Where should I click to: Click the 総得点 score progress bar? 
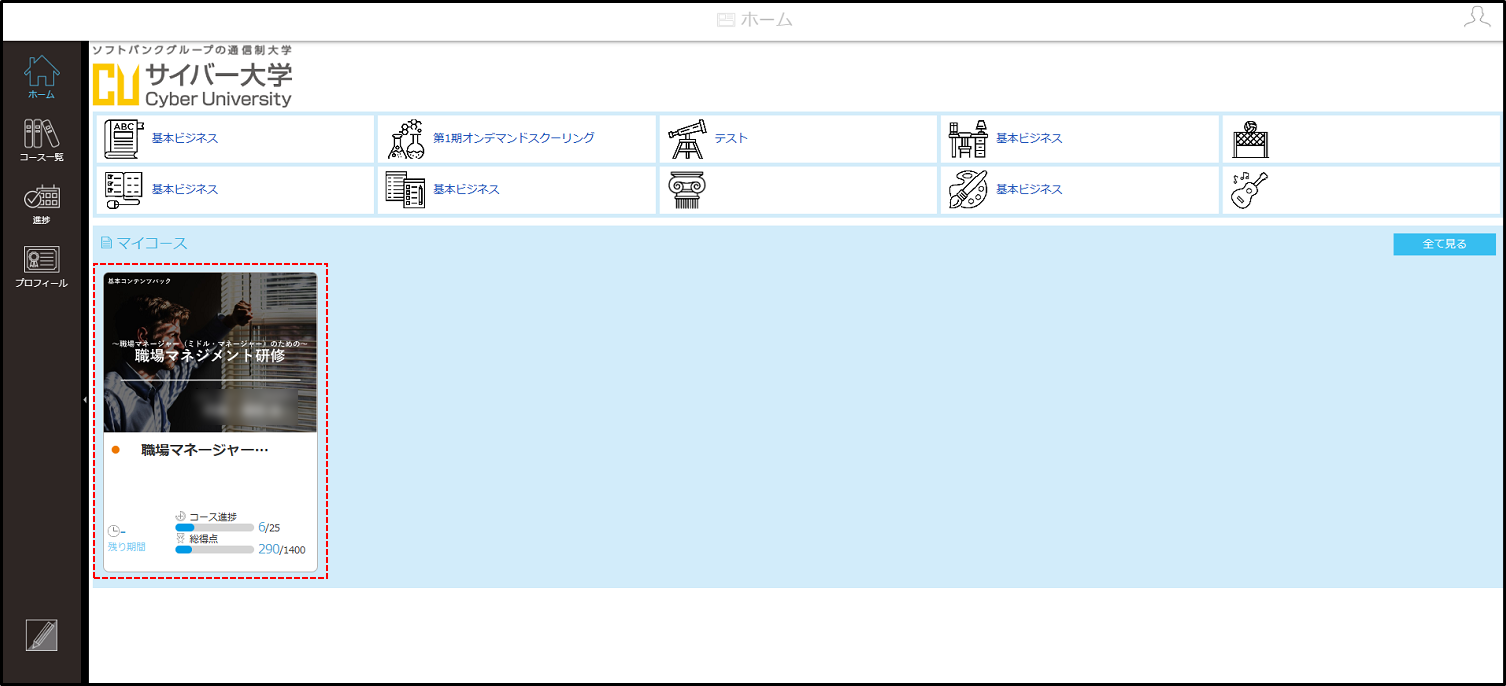(x=214, y=549)
